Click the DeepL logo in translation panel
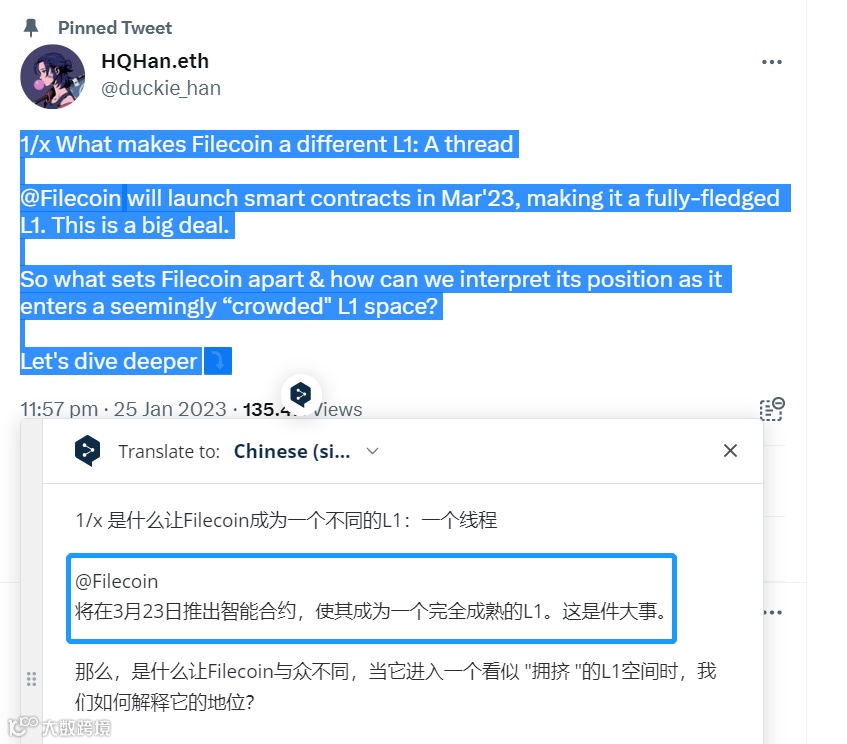The image size is (847, 744). point(88,451)
